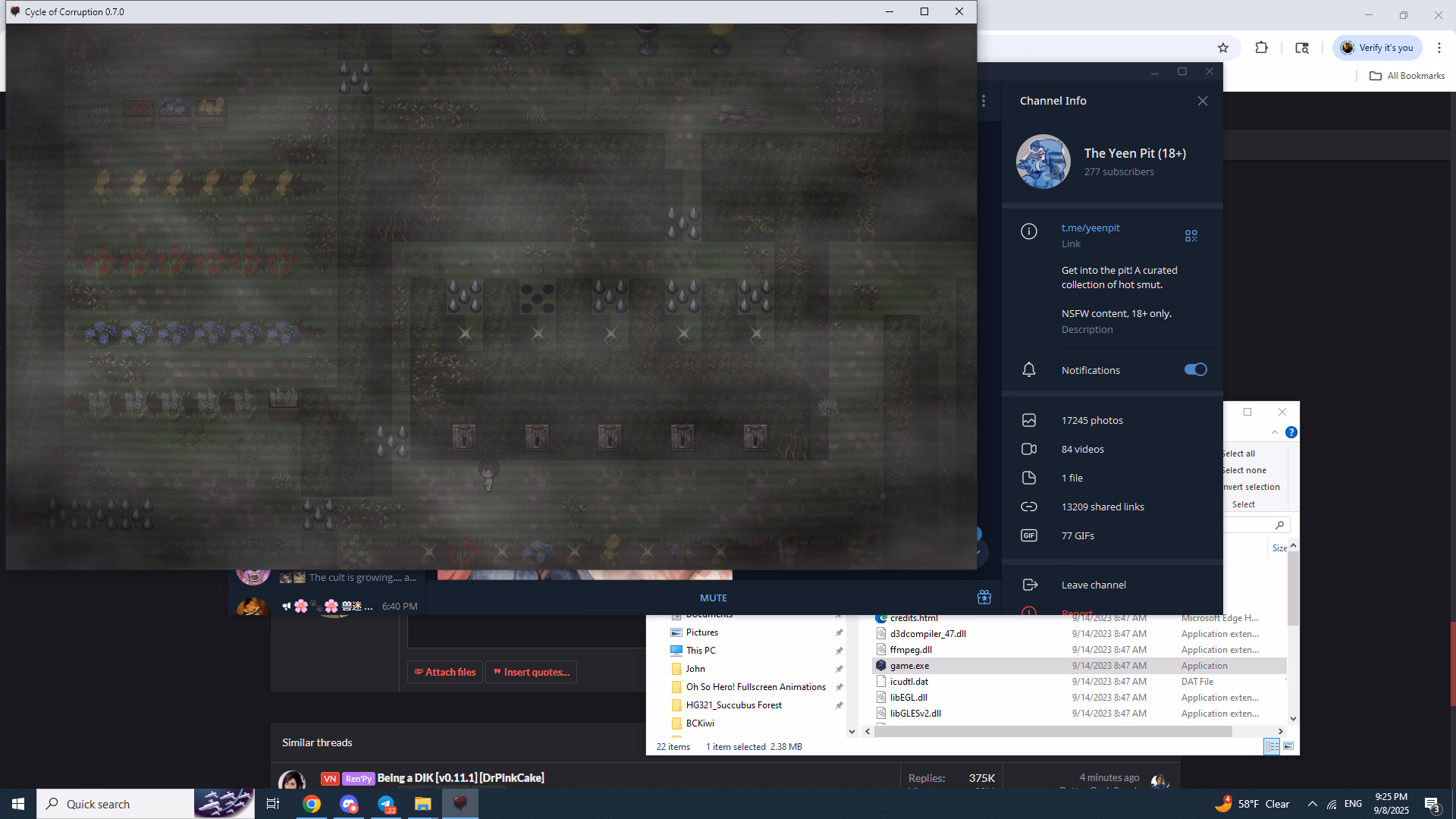Toggle the Notifications switch off
Image resolution: width=1456 pixels, height=819 pixels.
point(1195,370)
